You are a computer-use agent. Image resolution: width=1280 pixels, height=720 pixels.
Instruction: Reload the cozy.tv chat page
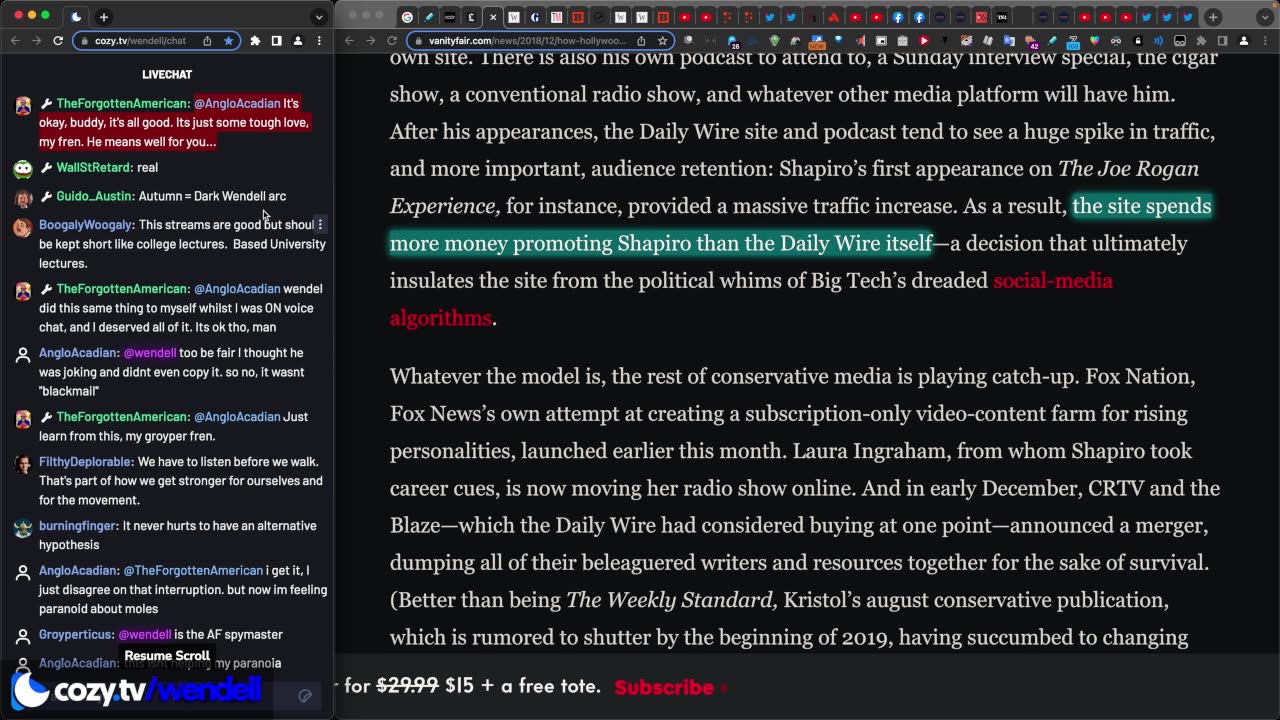[58, 41]
